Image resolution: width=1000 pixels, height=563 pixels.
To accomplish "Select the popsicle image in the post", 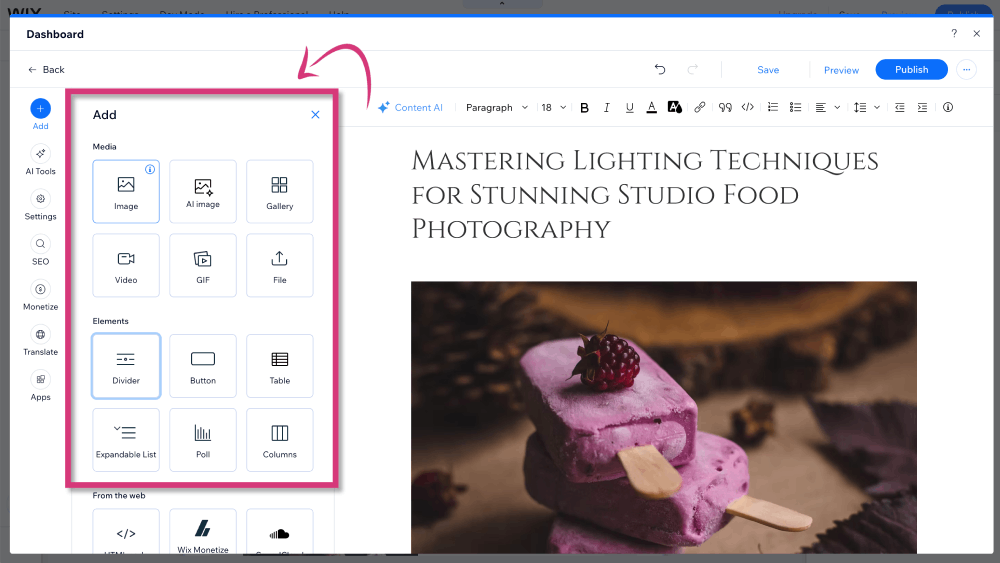I will click(x=664, y=418).
